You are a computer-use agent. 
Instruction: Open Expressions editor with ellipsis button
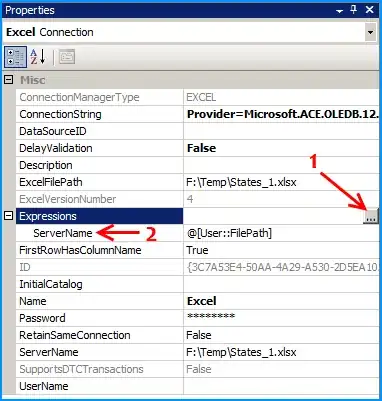coord(371,216)
